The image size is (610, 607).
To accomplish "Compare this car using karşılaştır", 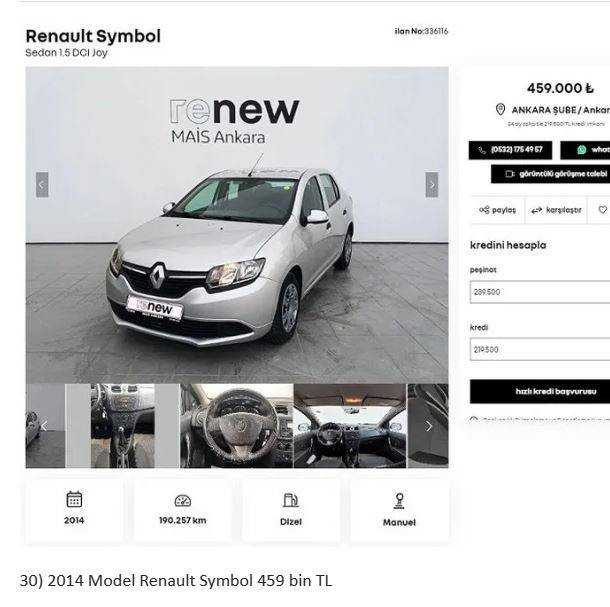I will coord(556,210).
